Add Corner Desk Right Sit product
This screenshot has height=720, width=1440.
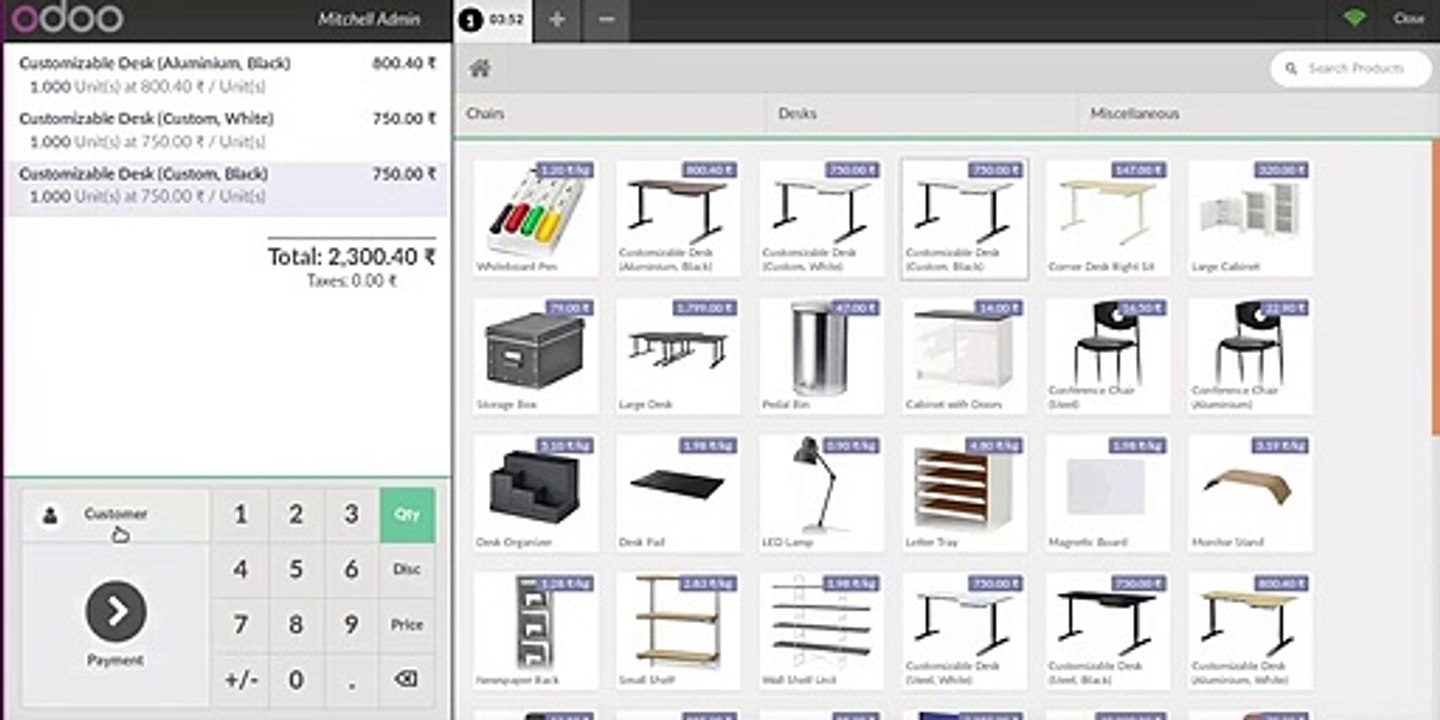coord(1108,218)
